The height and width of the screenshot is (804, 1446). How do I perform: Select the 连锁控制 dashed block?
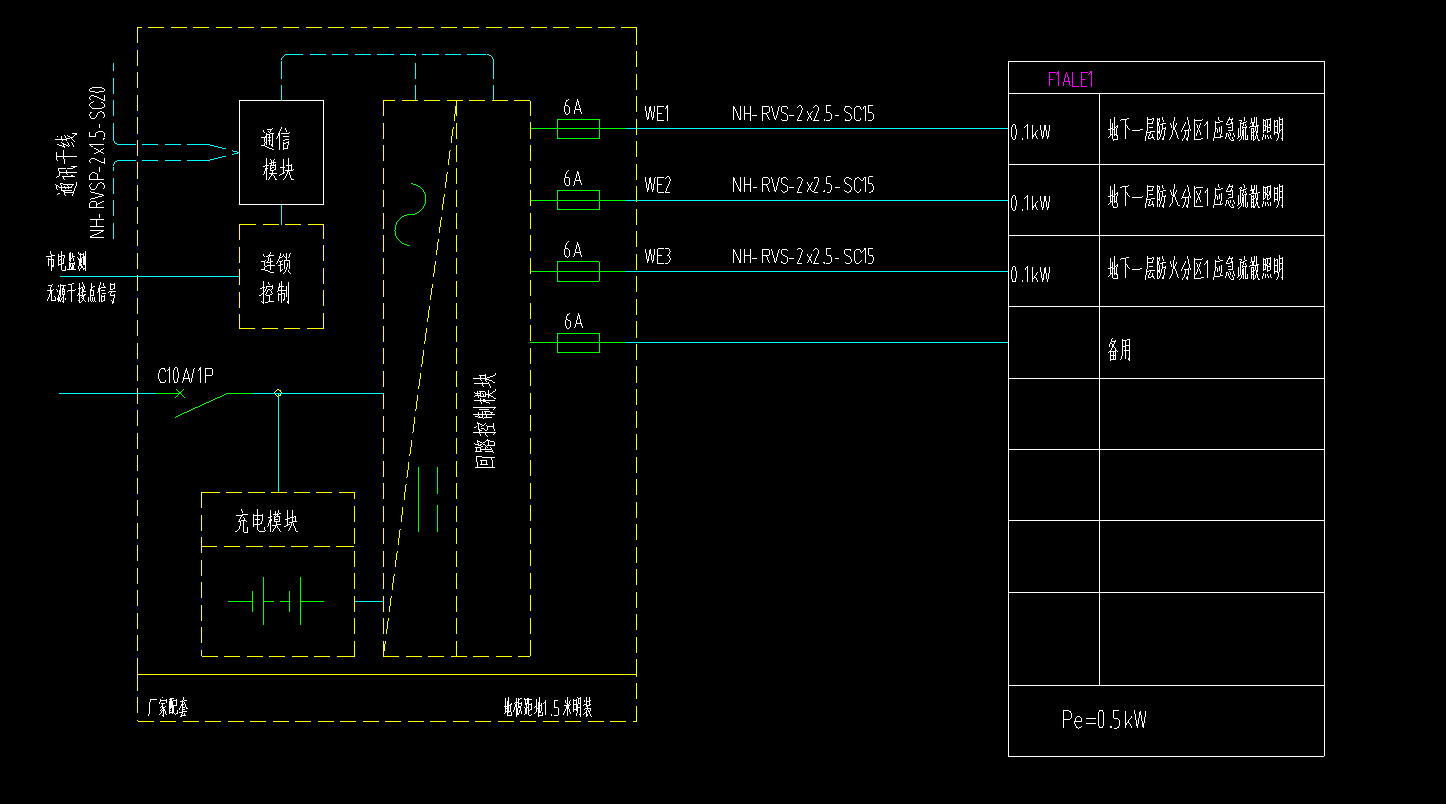coord(281,276)
